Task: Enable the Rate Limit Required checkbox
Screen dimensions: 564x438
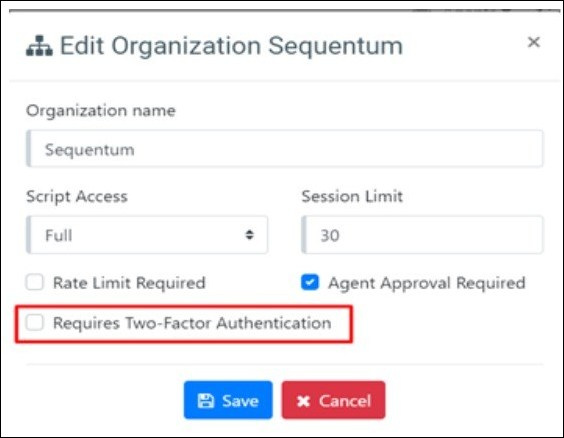Action: click(x=35, y=282)
